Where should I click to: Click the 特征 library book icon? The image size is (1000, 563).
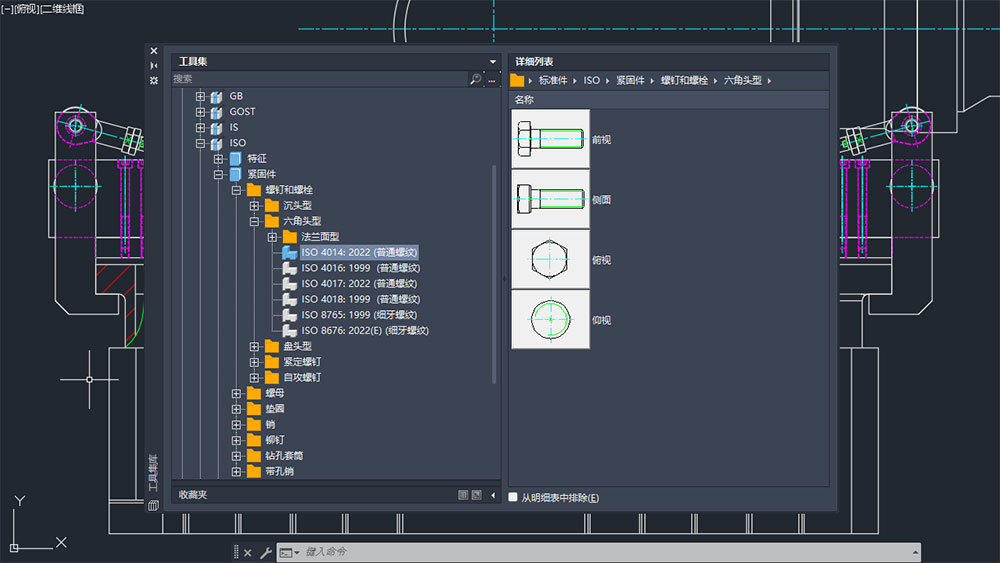pyautogui.click(x=235, y=158)
